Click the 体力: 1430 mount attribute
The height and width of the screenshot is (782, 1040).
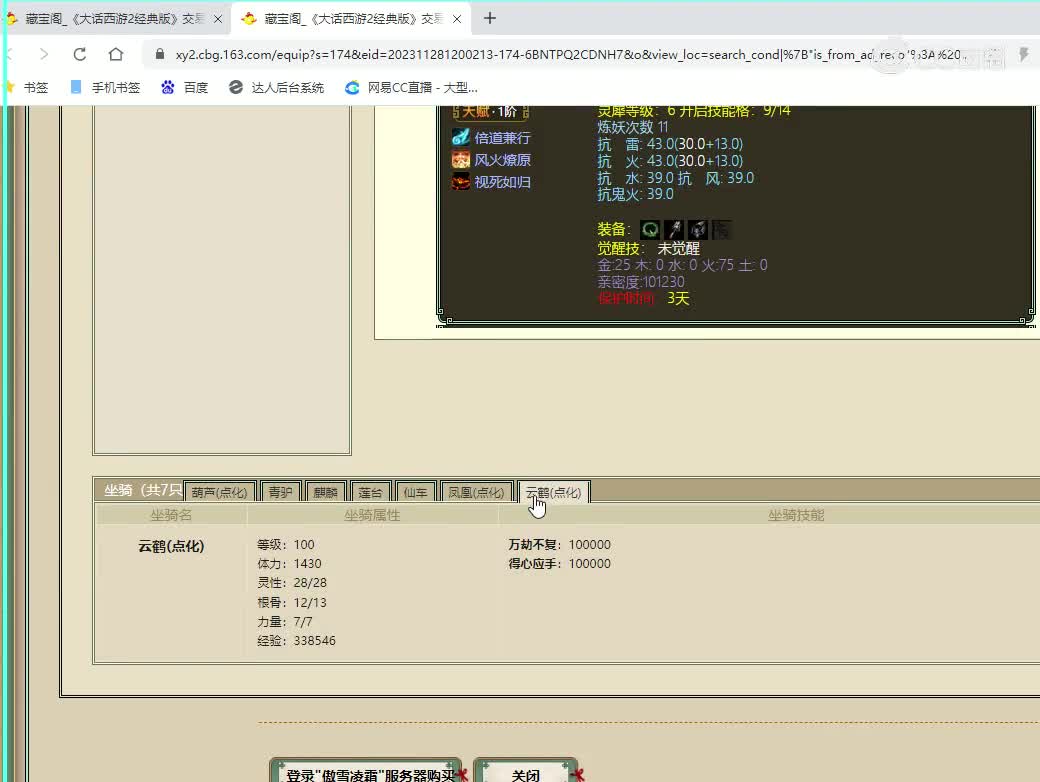pos(289,564)
